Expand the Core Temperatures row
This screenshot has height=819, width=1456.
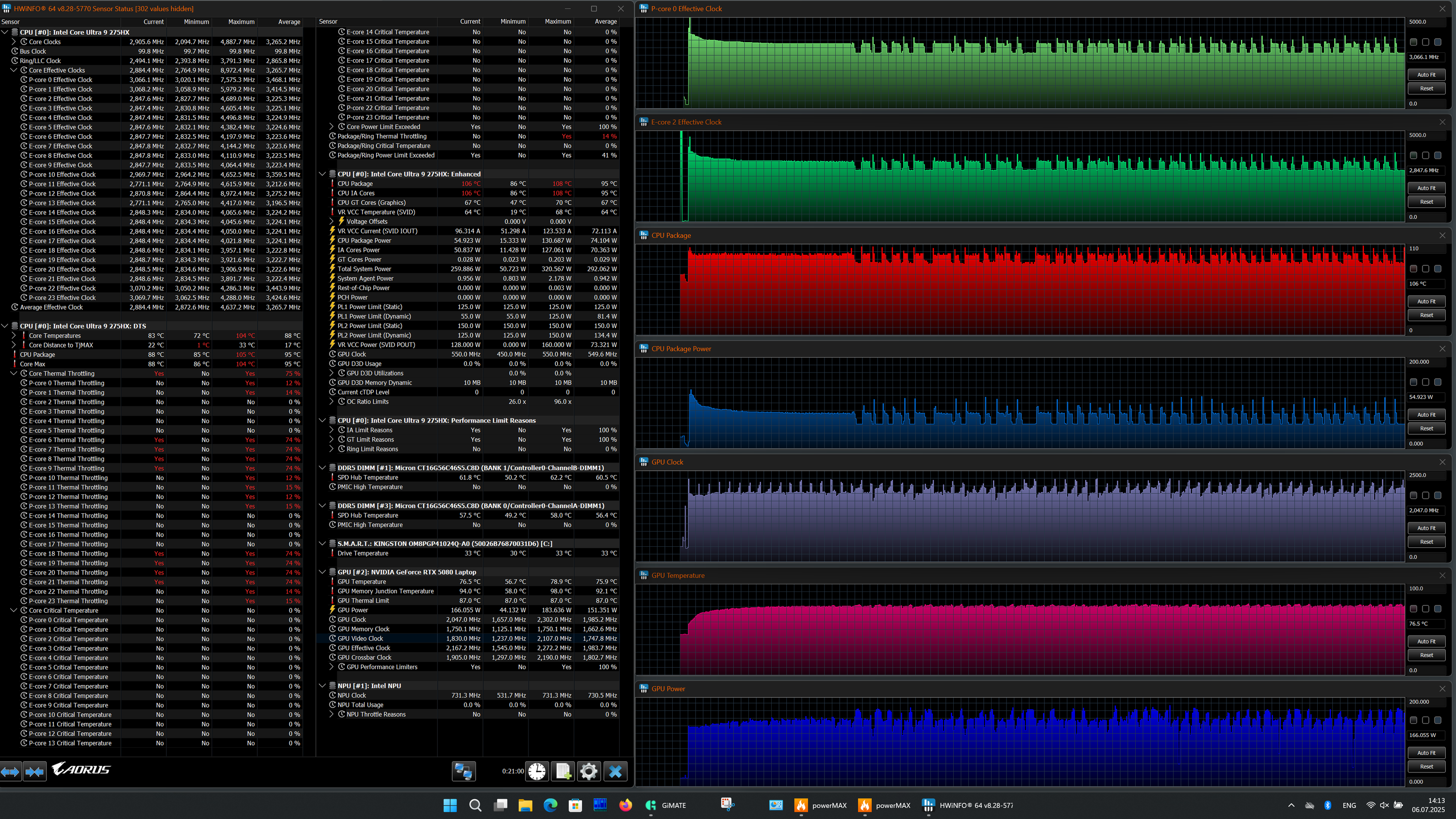pos(14,336)
